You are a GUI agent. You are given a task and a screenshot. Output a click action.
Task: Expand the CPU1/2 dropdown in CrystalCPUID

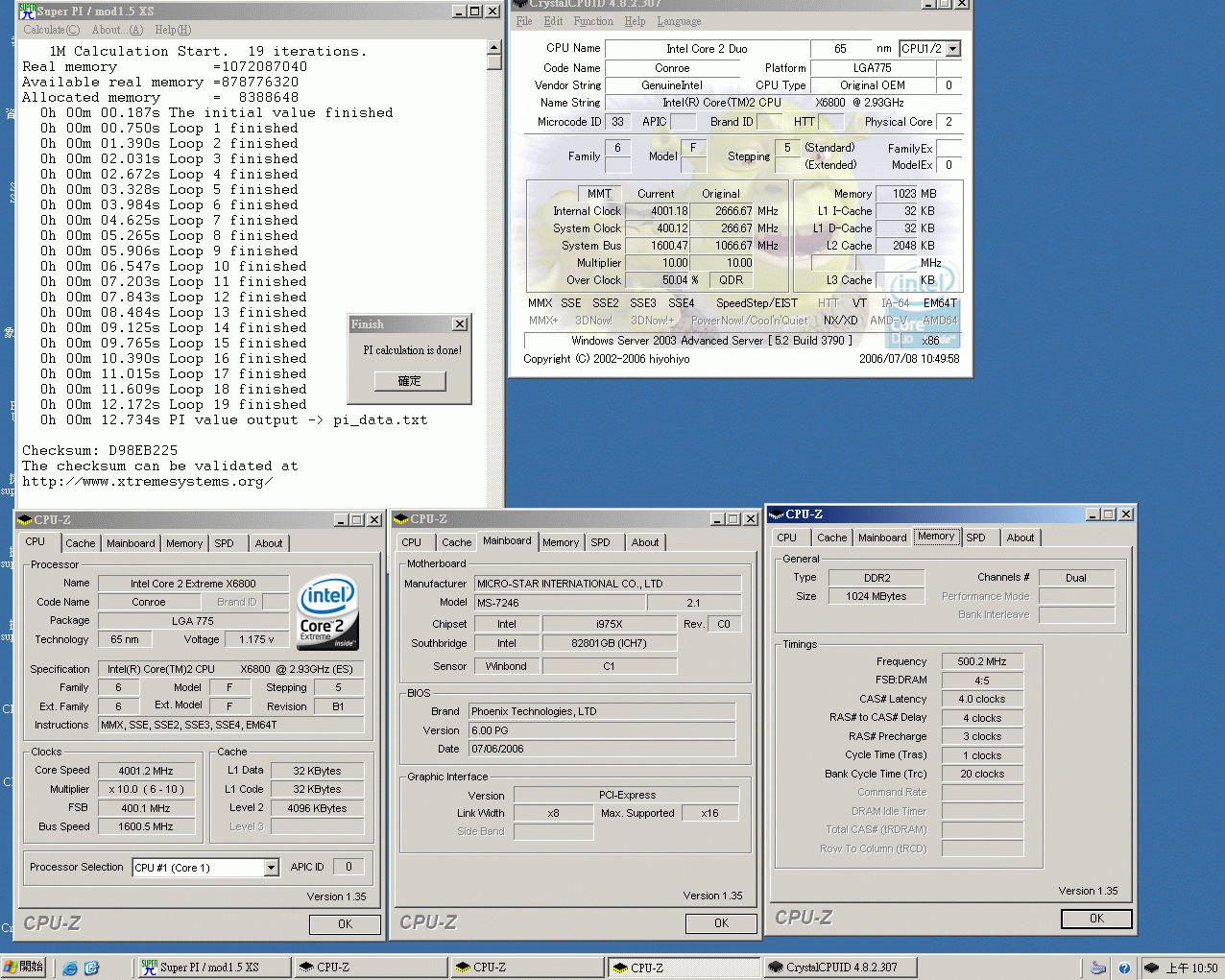coord(952,48)
